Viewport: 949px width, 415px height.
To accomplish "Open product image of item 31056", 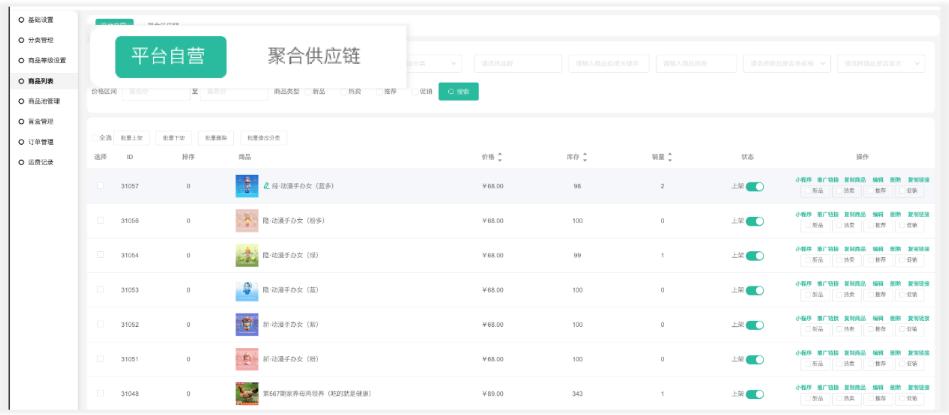I will coord(247,221).
